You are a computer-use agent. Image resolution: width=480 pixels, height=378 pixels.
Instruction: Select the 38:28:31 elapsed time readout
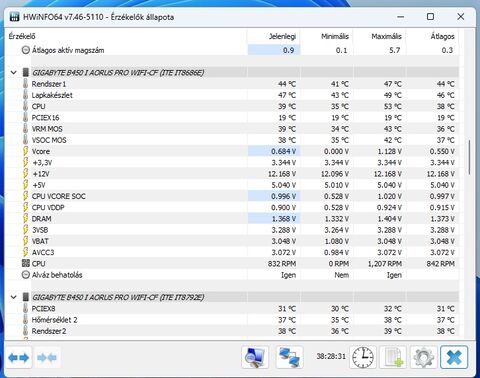click(x=331, y=356)
